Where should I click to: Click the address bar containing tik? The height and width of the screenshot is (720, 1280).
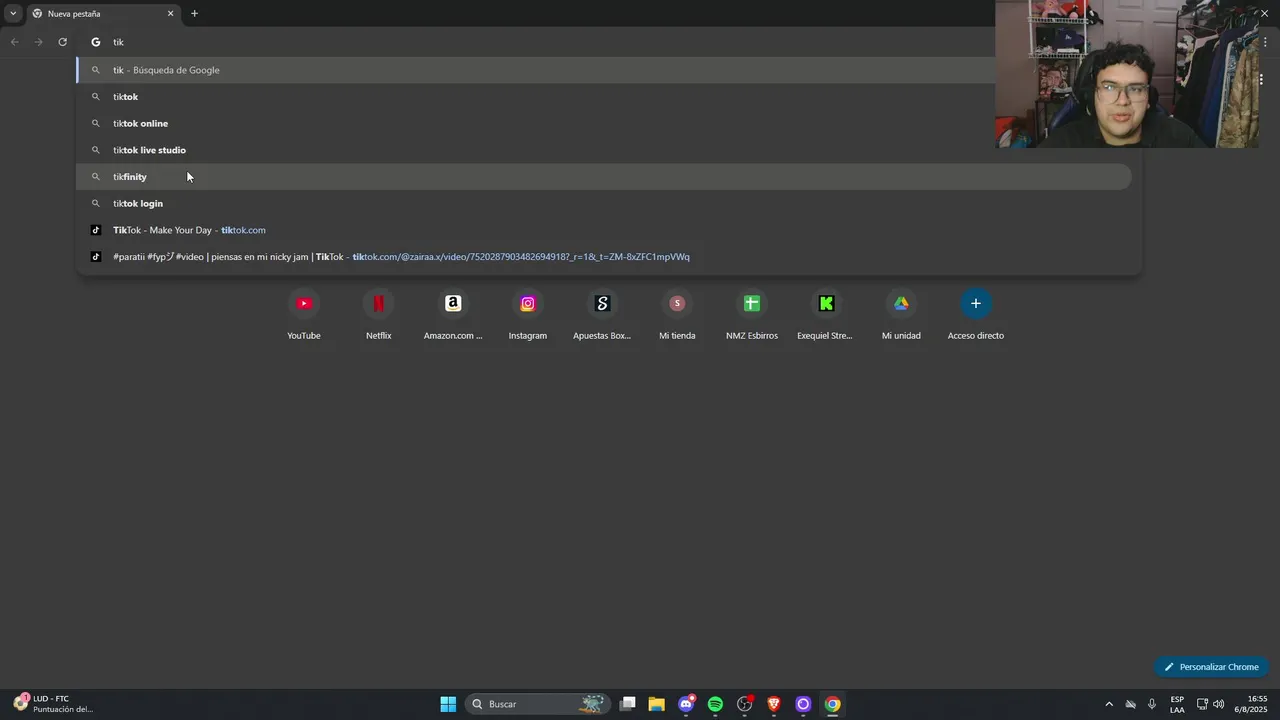point(540,42)
